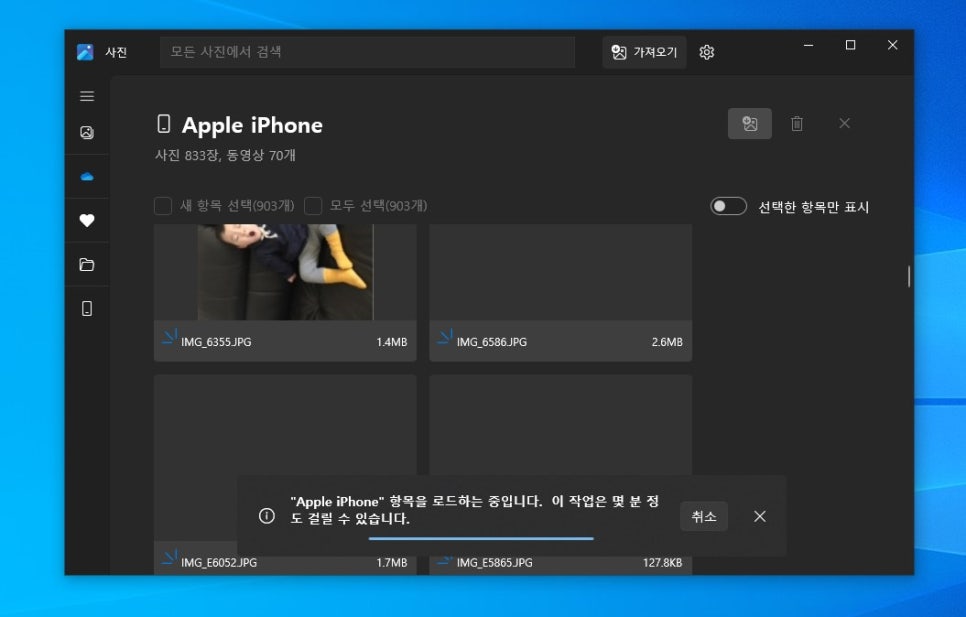Open the hamburger navigation menu
This screenshot has width=966, height=617.
87,96
